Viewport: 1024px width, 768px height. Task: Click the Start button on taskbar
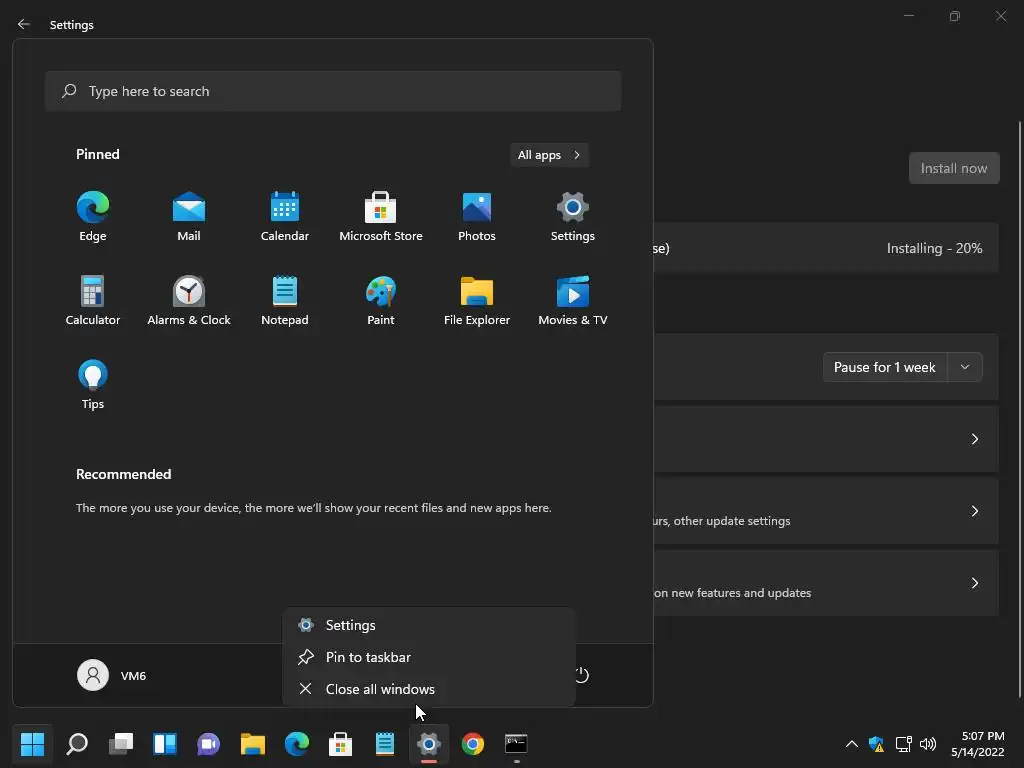32,743
